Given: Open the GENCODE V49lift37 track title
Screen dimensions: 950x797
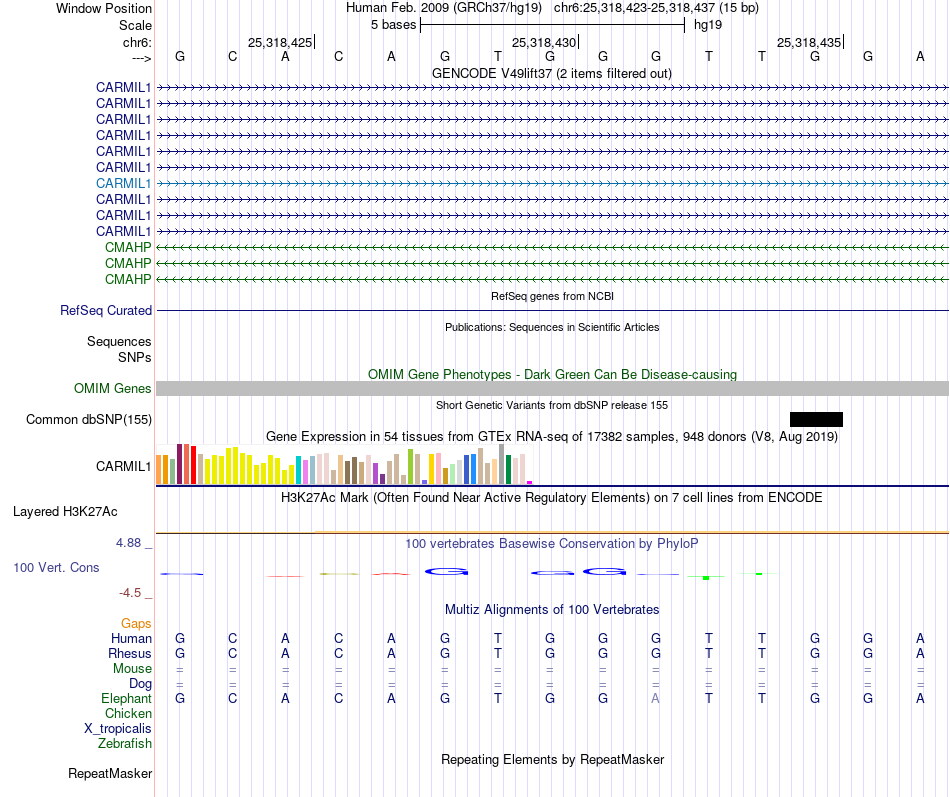Looking at the screenshot, I should coord(552,73).
